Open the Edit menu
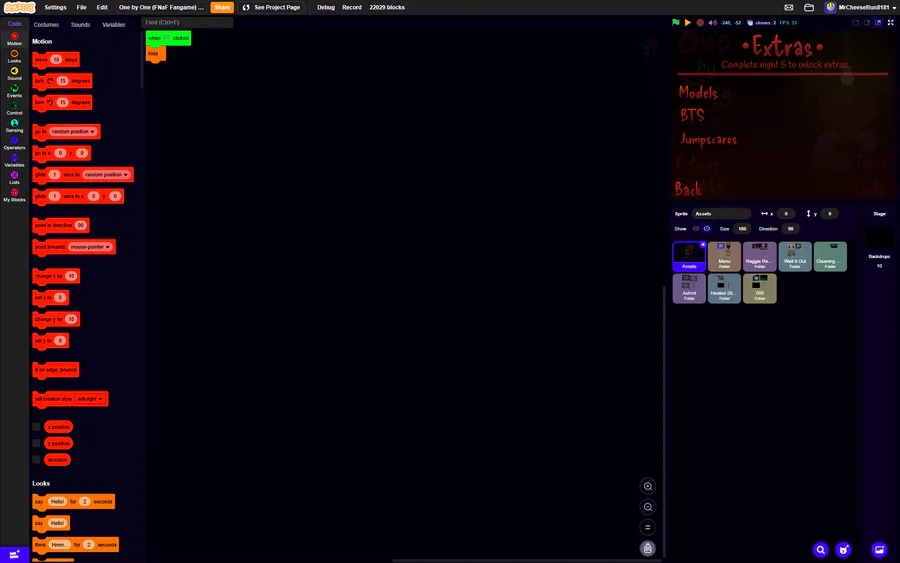This screenshot has height=563, width=900. coord(102,7)
